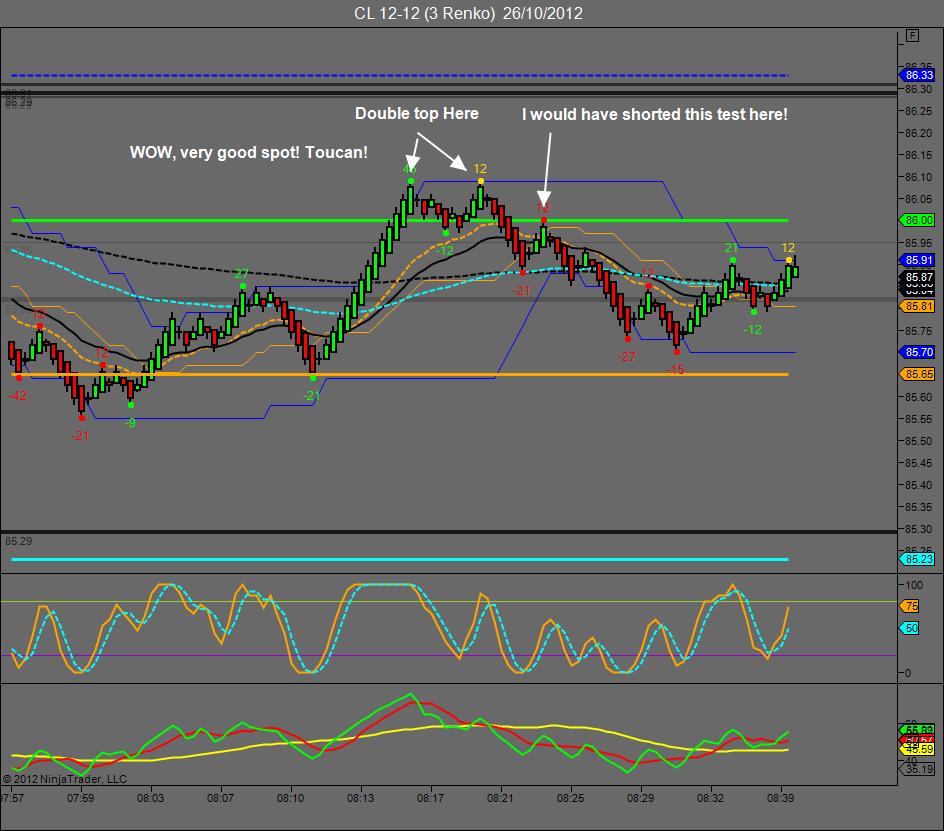This screenshot has width=944, height=831.
Task: Click the chart title 'CL 12-12 (3 Renko) 26/10/2012'
Action: (x=468, y=13)
